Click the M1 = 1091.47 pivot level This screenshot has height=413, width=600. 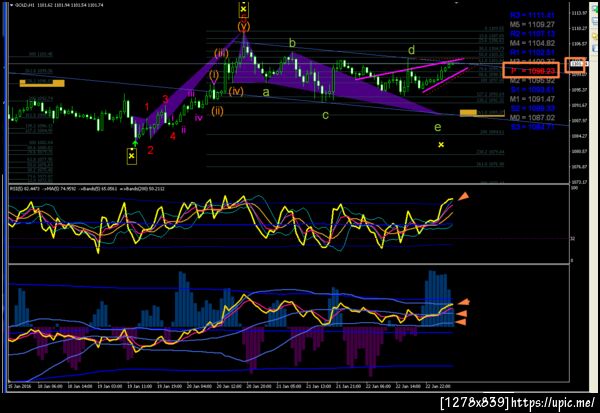[532, 99]
